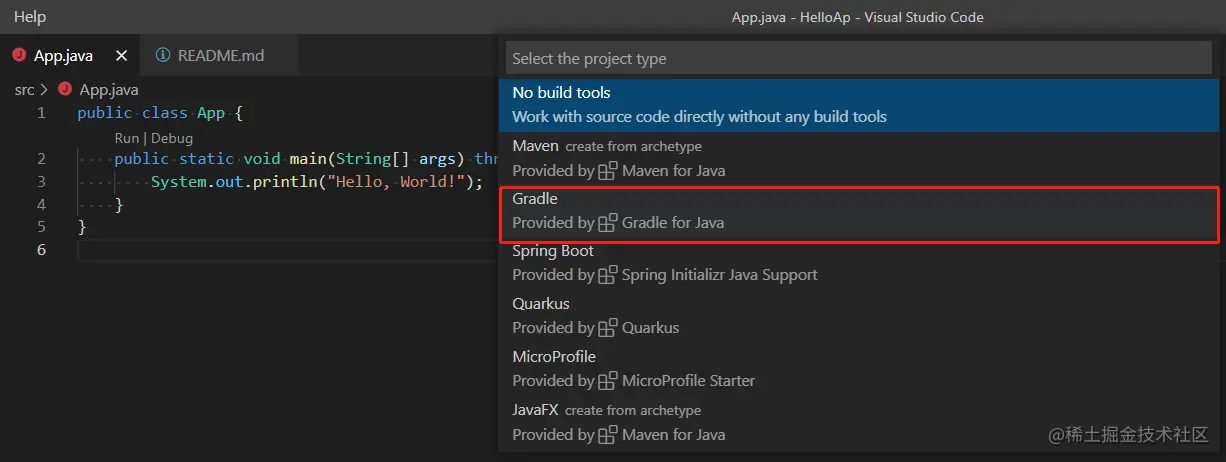Close the App.java editor tab
Image resolution: width=1226 pixels, height=462 pixels.
coord(122,56)
